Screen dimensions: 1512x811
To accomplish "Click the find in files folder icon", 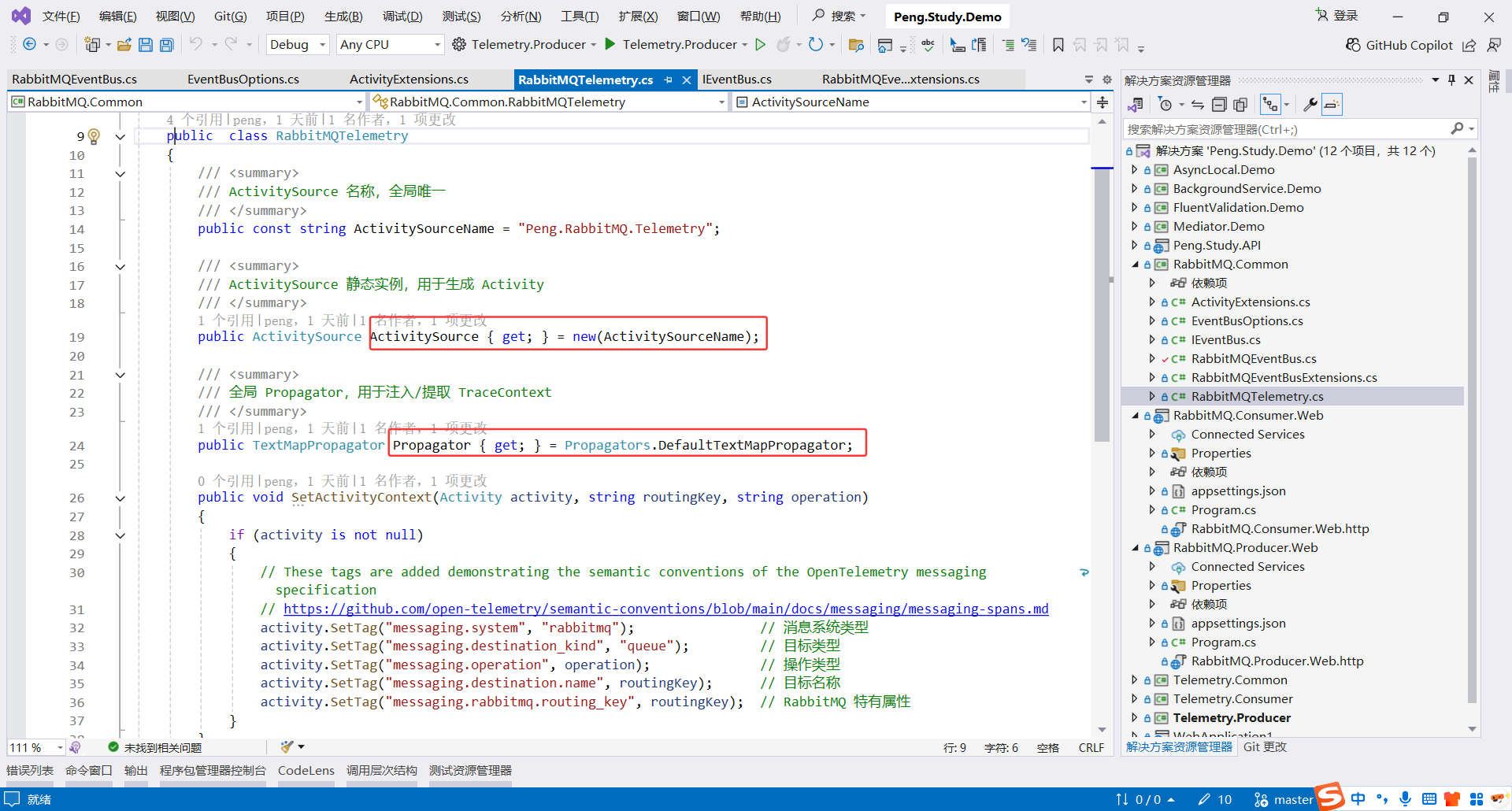I will 856,45.
